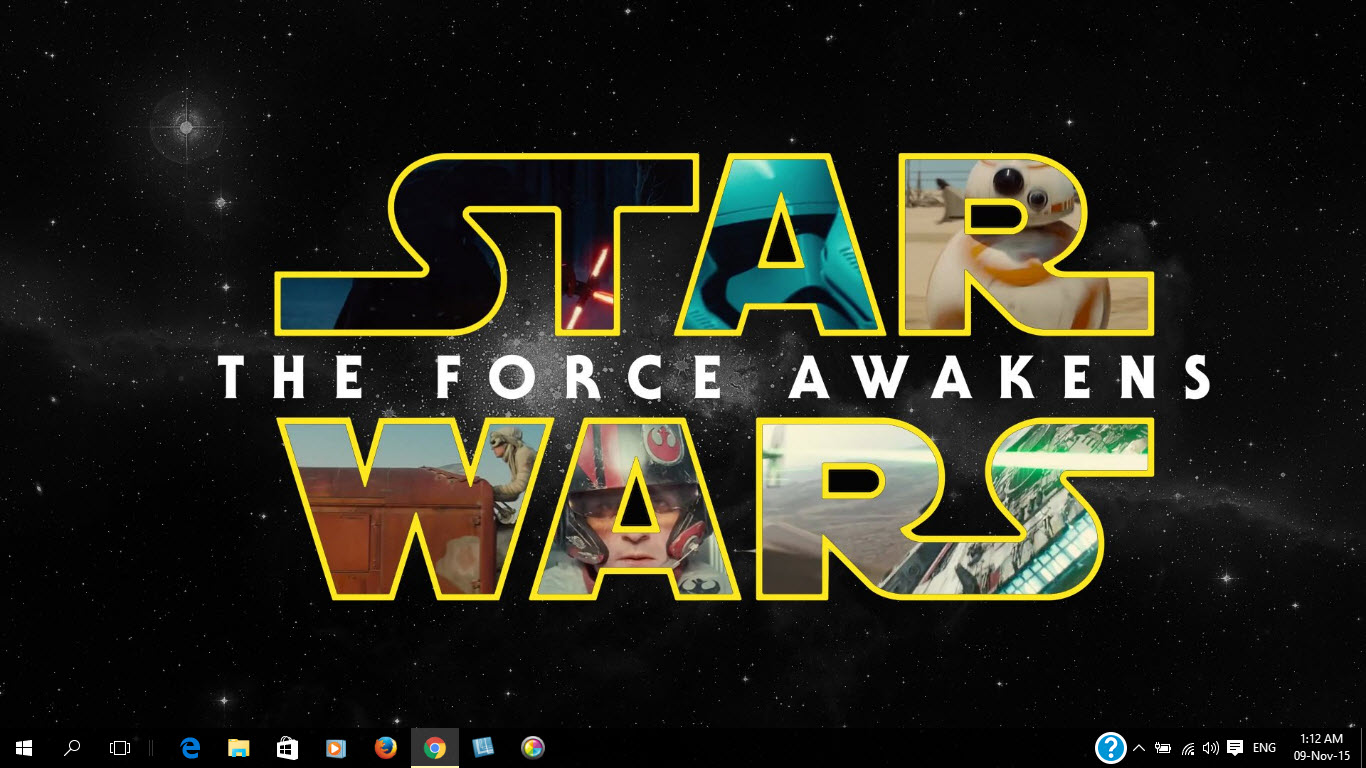Switch to the Google Chrome window
This screenshot has width=1366, height=768.
[434, 747]
